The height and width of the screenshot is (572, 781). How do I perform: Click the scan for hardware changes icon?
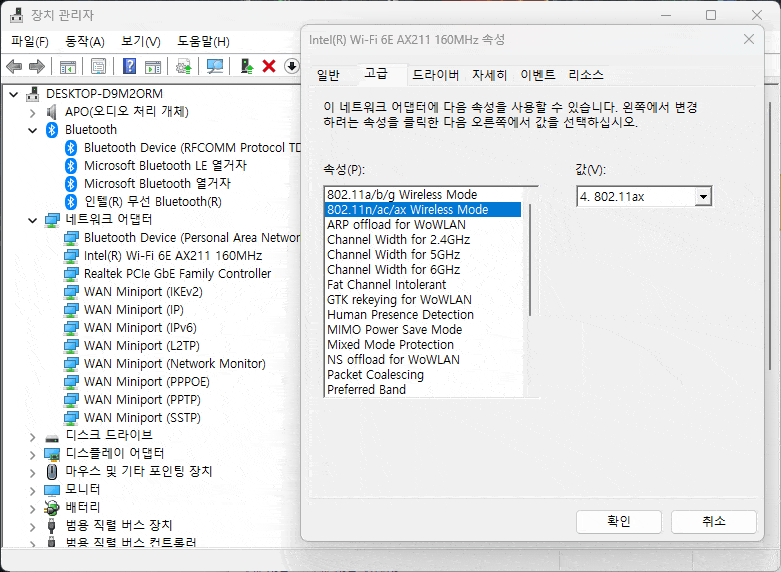tap(215, 66)
